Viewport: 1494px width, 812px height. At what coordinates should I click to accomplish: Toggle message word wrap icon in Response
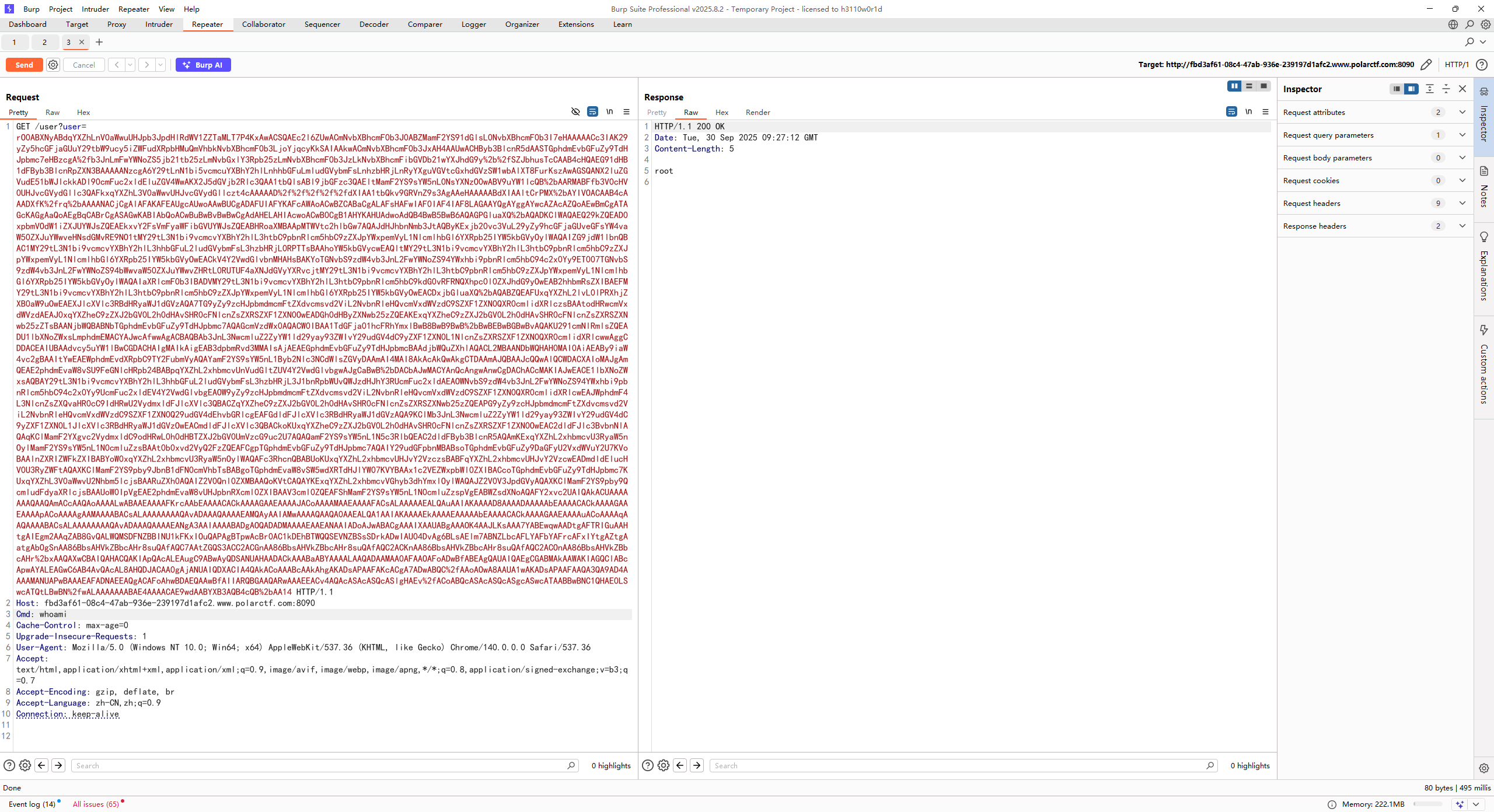click(1231, 111)
